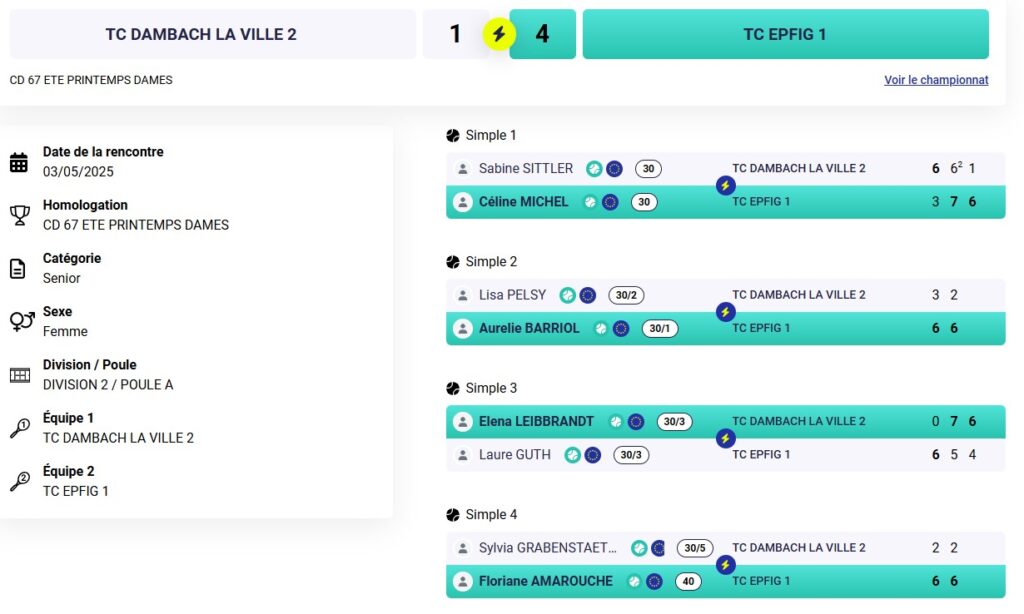Click the yellow lightning icon between the team scores
The image size is (1024, 614).
[x=499, y=35]
